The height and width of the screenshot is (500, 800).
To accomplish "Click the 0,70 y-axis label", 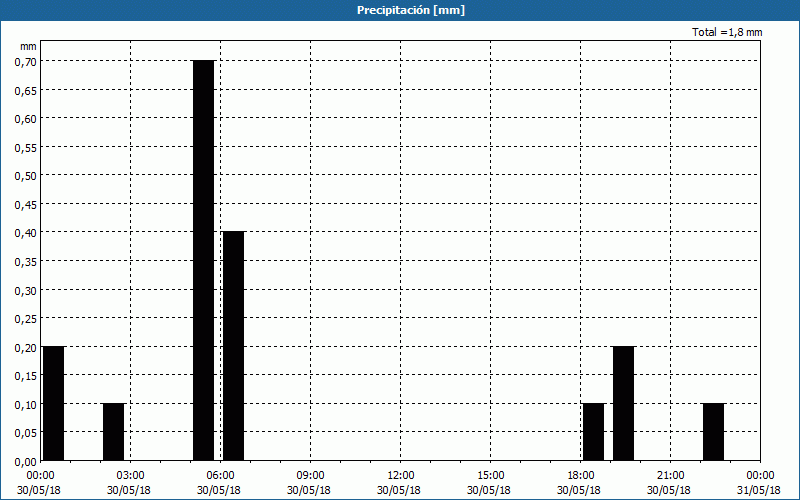I will (x=26, y=62).
